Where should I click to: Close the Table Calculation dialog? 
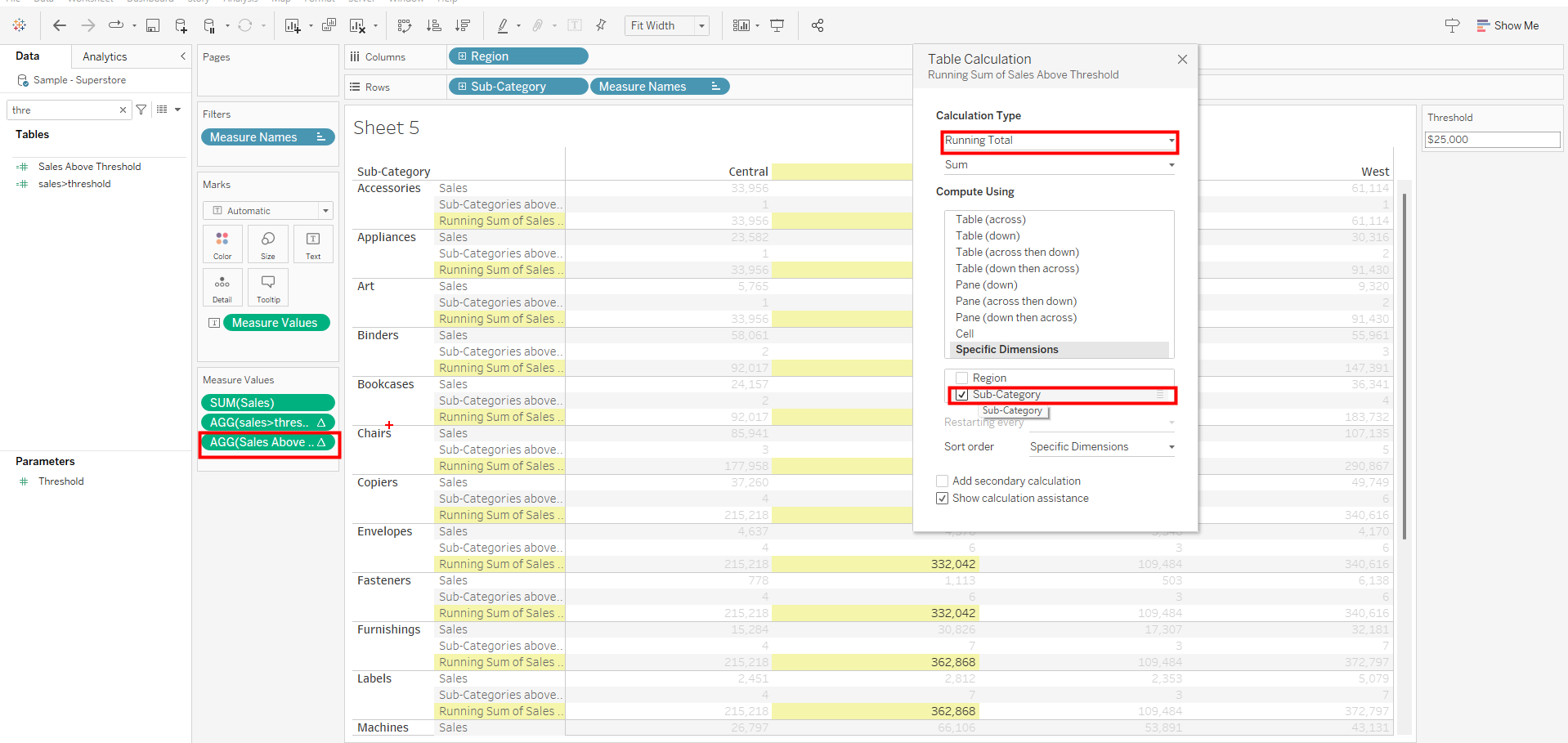click(1182, 60)
